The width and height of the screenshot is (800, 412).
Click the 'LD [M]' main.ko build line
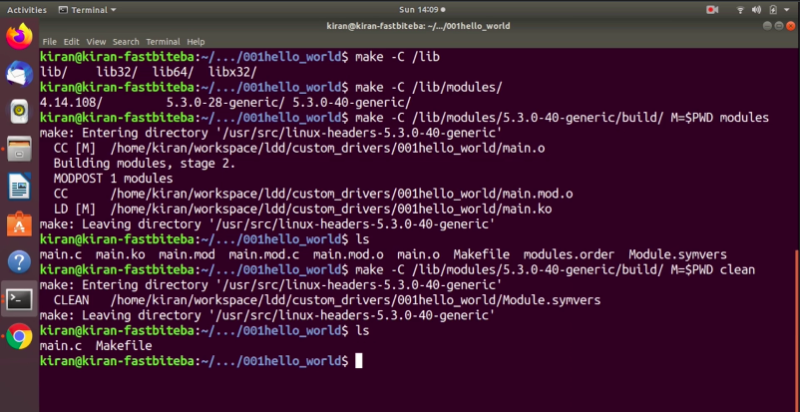point(303,209)
